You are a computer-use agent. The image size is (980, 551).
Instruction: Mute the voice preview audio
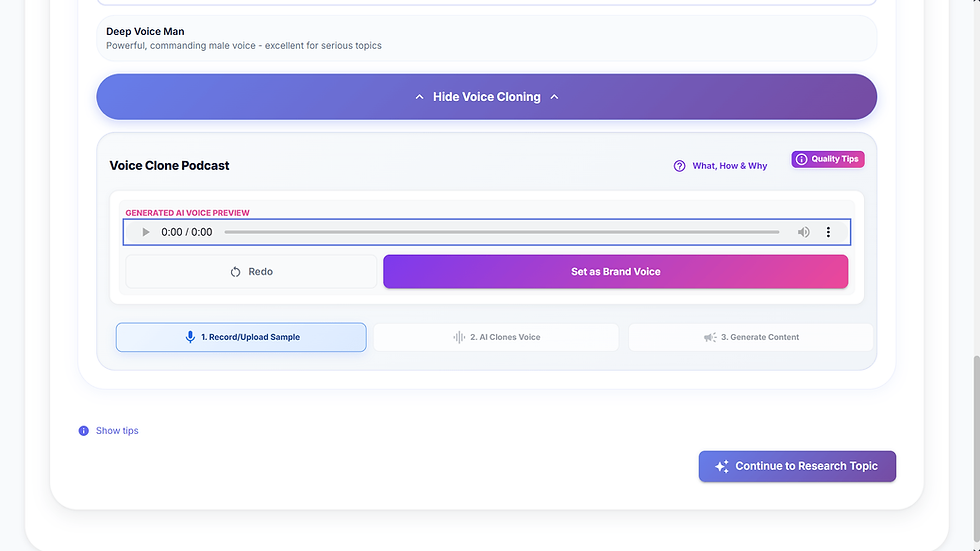coord(804,232)
